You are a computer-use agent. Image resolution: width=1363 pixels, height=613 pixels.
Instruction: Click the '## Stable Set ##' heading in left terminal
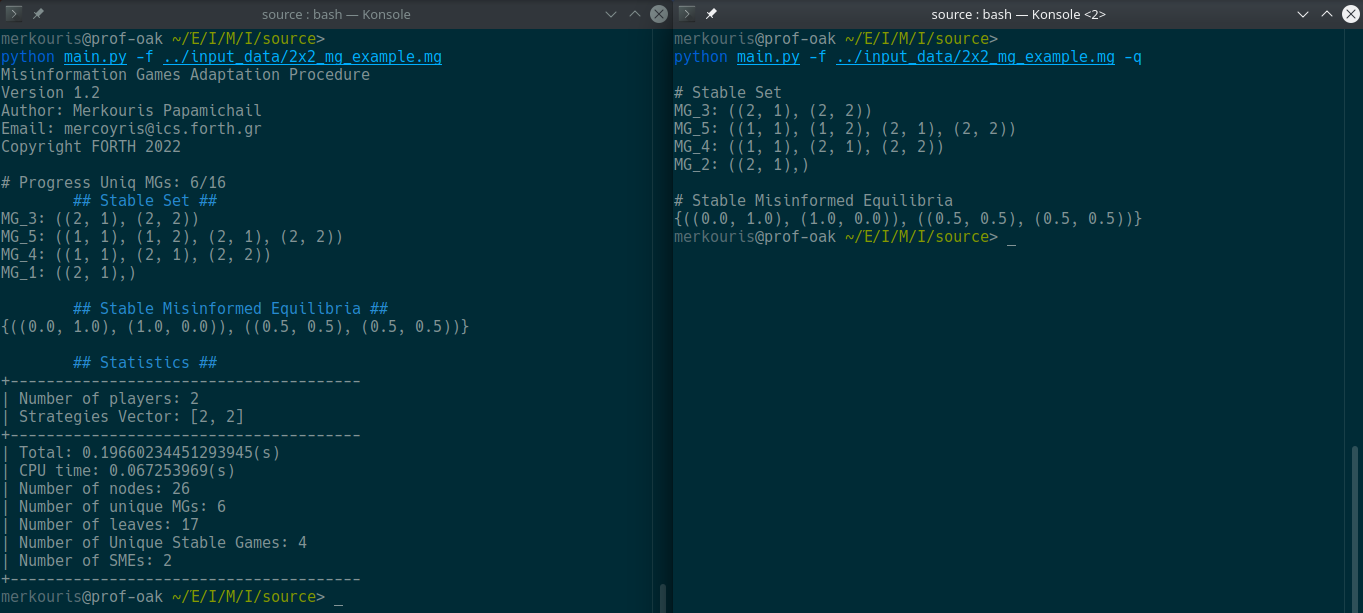(145, 201)
